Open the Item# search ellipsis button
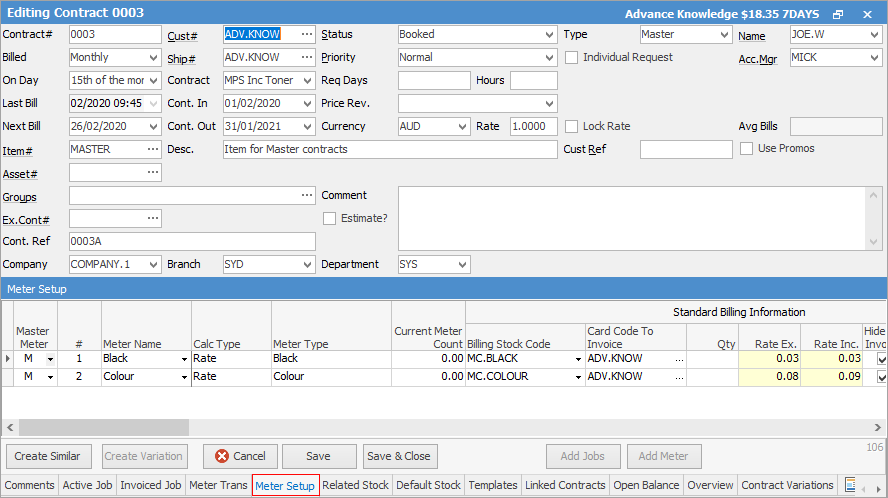The image size is (888, 498). click(152, 149)
